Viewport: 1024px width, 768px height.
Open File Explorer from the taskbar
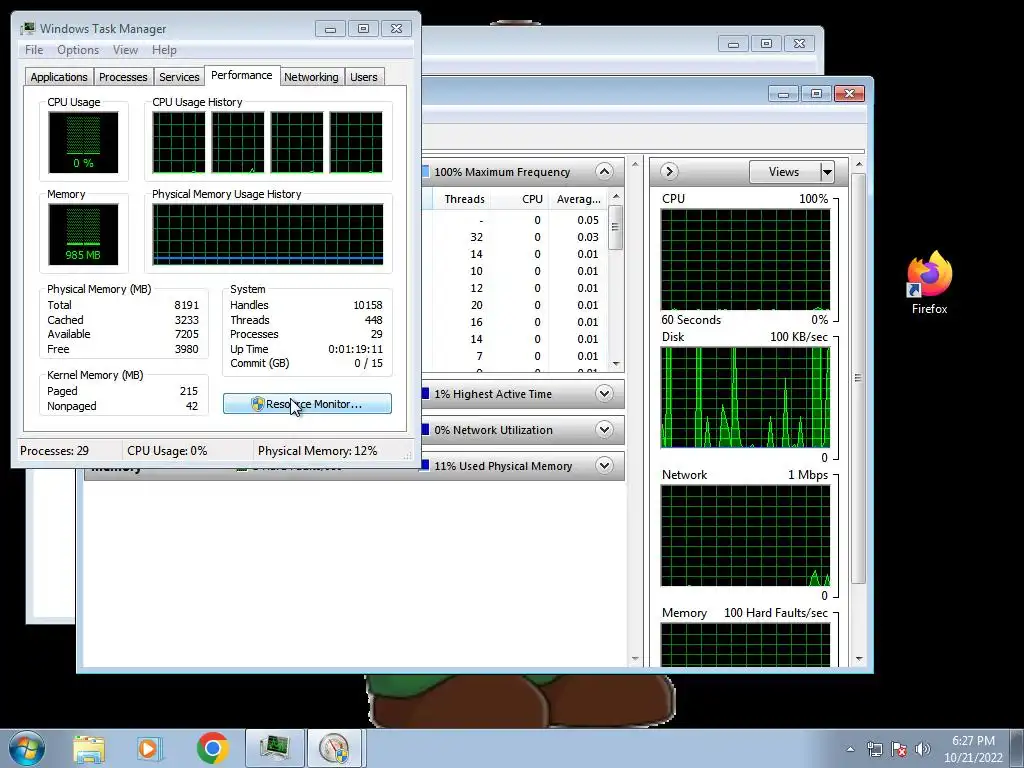click(x=89, y=749)
